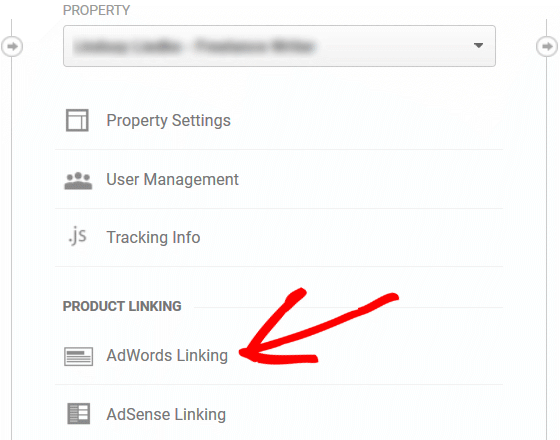Image resolution: width=560 pixels, height=440 pixels.
Task: Click the PRODUCT LINKING section heading
Action: 122,306
